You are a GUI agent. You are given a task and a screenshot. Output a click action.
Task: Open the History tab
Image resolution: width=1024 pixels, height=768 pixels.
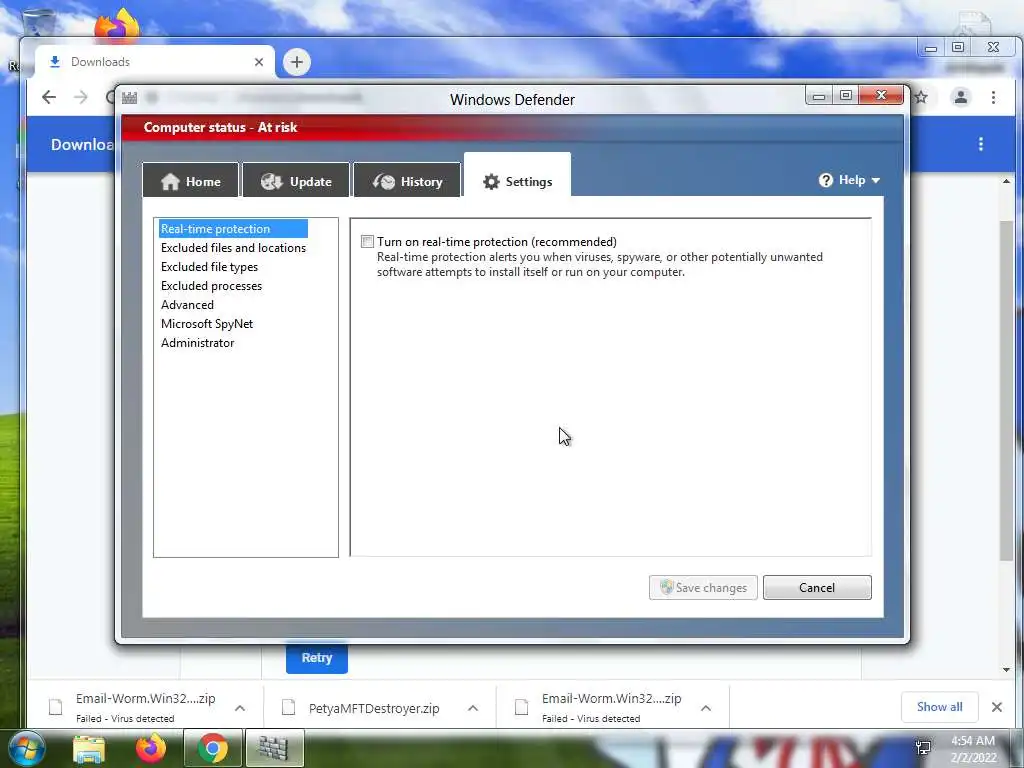[407, 181]
